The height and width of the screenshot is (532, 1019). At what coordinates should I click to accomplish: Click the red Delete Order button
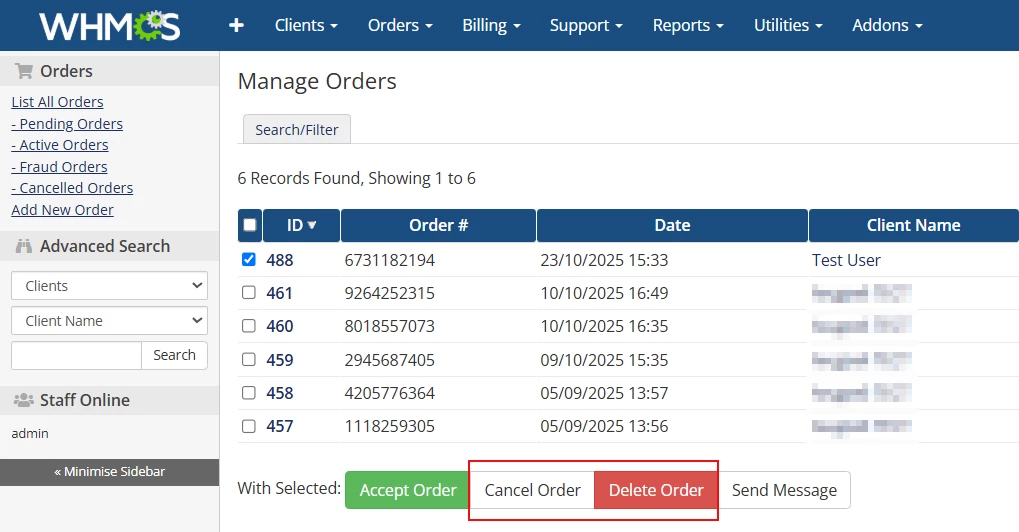pyautogui.click(x=656, y=490)
